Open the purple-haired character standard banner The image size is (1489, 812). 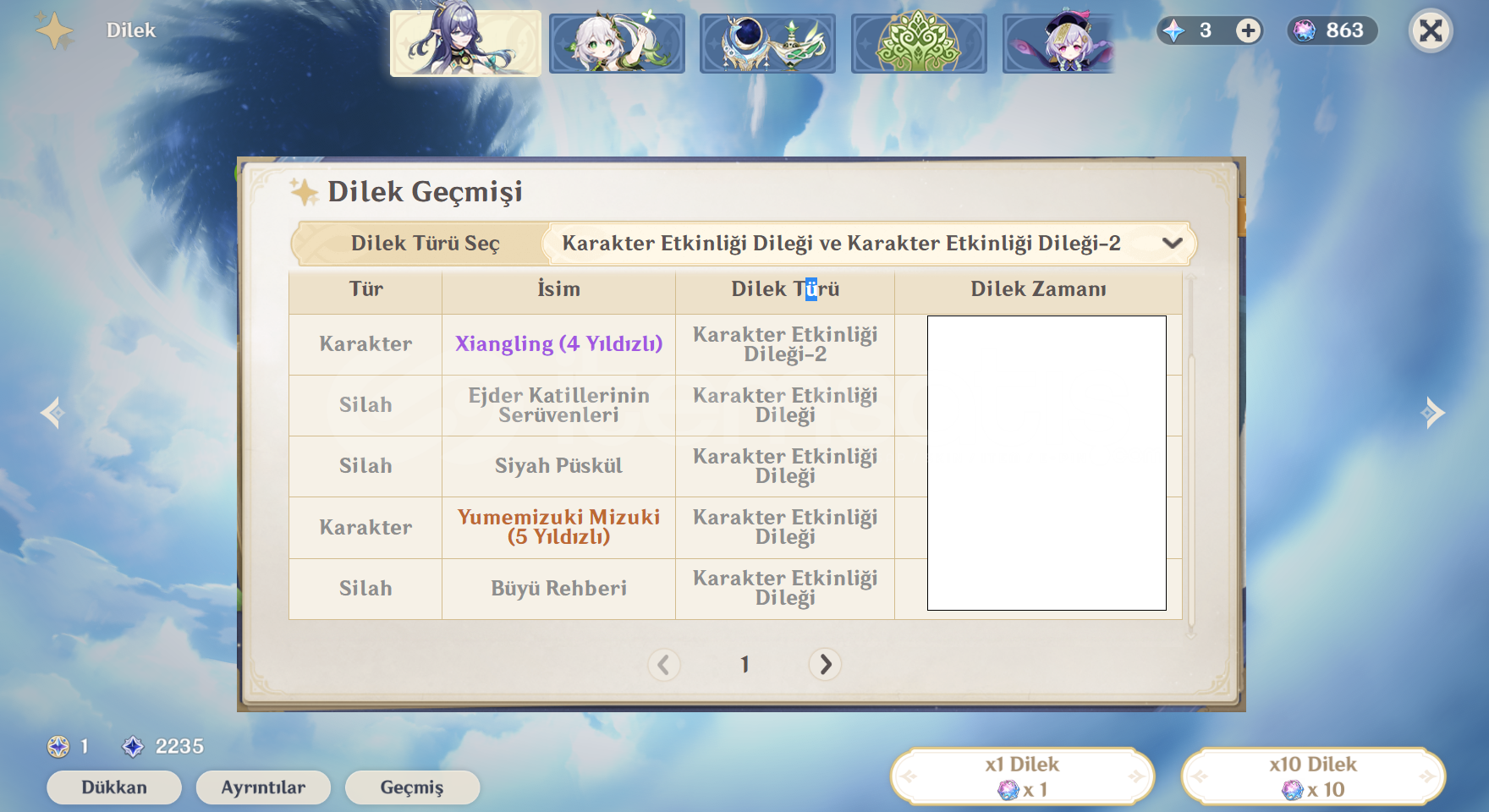1059,43
